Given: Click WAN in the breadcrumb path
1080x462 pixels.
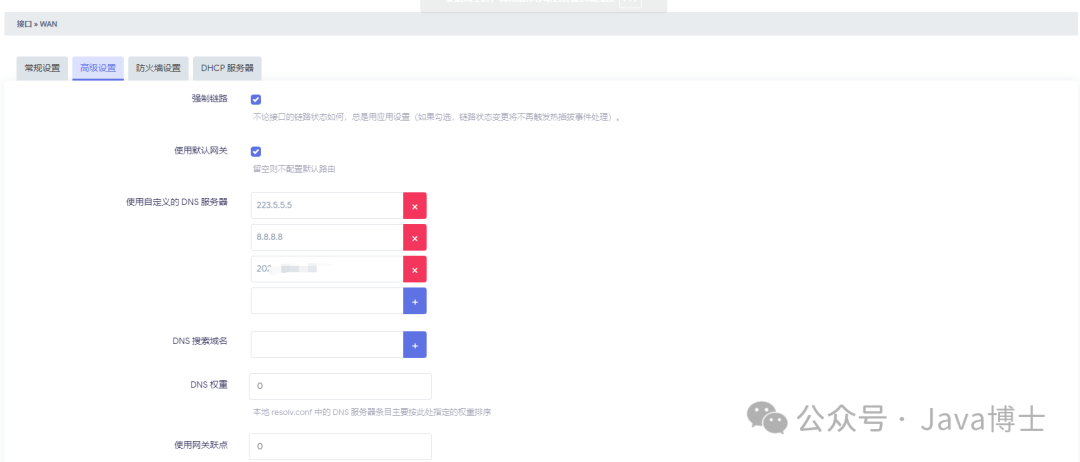Looking at the screenshot, I should click(48, 23).
